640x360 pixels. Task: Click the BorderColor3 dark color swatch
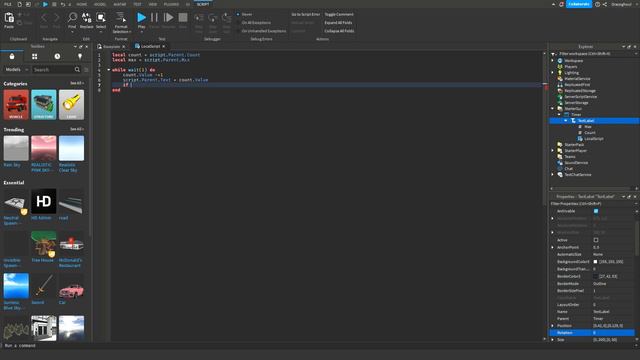(x=596, y=276)
